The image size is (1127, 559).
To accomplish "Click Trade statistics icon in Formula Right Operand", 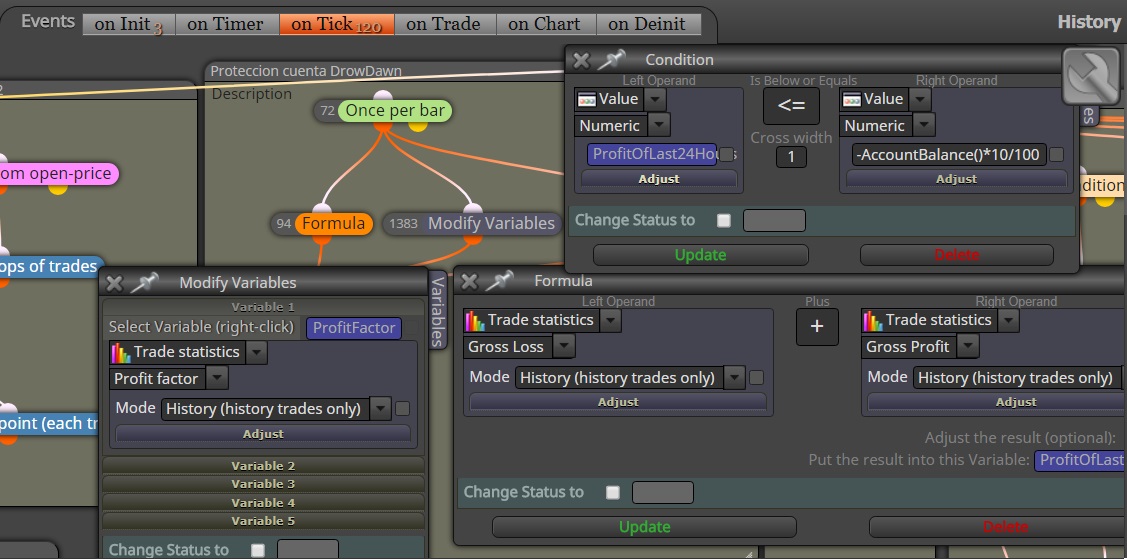I will pos(873,320).
